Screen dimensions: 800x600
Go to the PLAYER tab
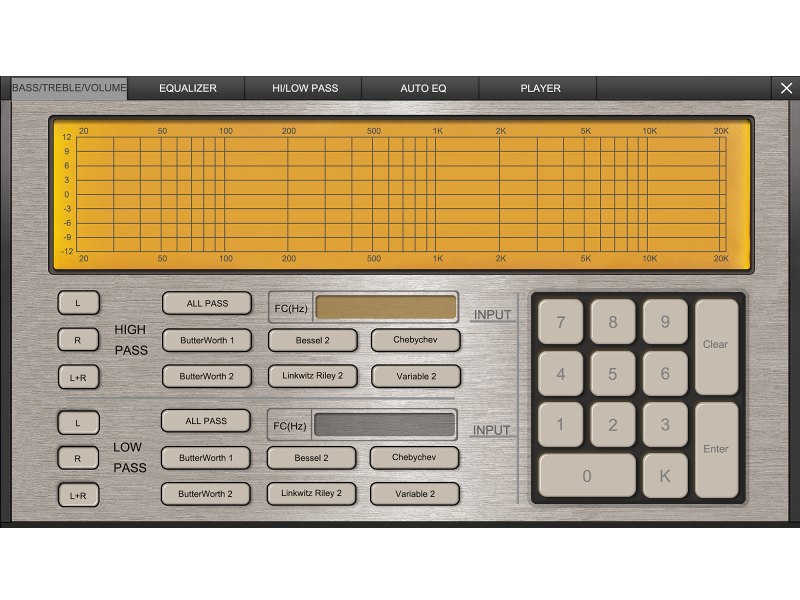tap(540, 88)
